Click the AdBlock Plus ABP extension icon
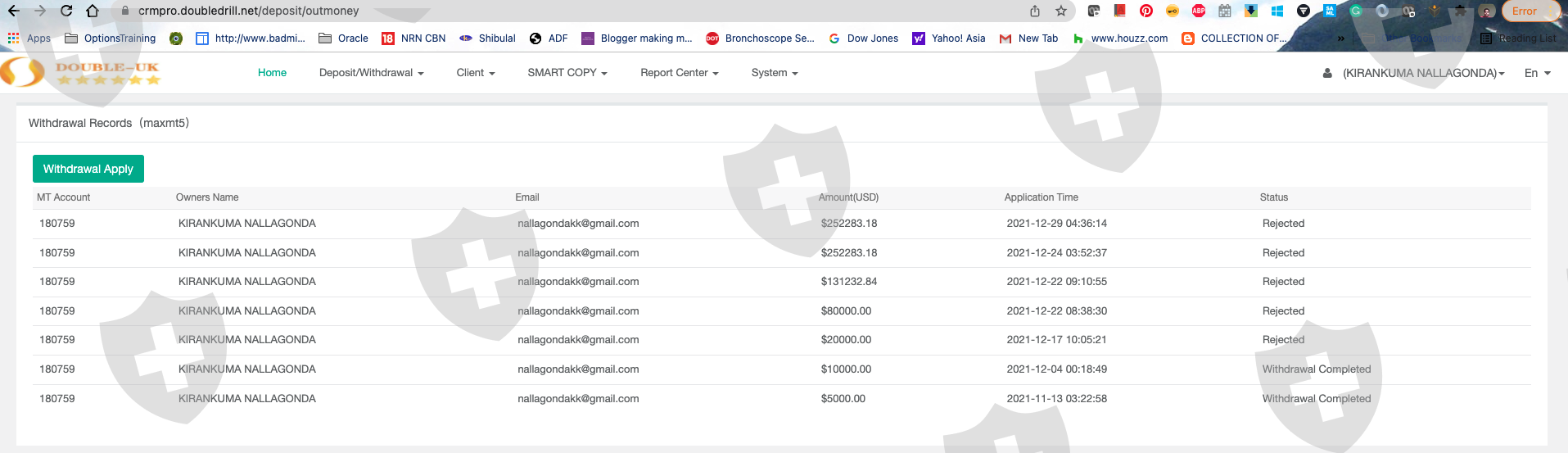 point(1199,11)
